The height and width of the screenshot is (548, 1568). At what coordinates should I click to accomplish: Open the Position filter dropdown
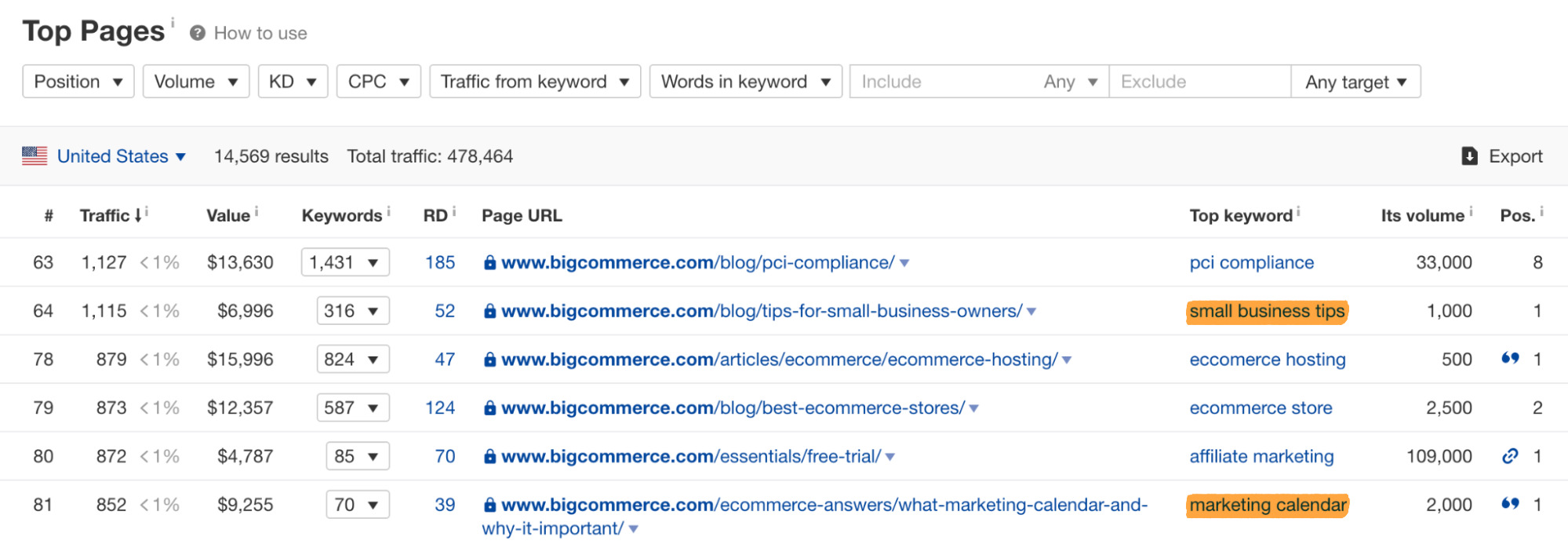[78, 82]
